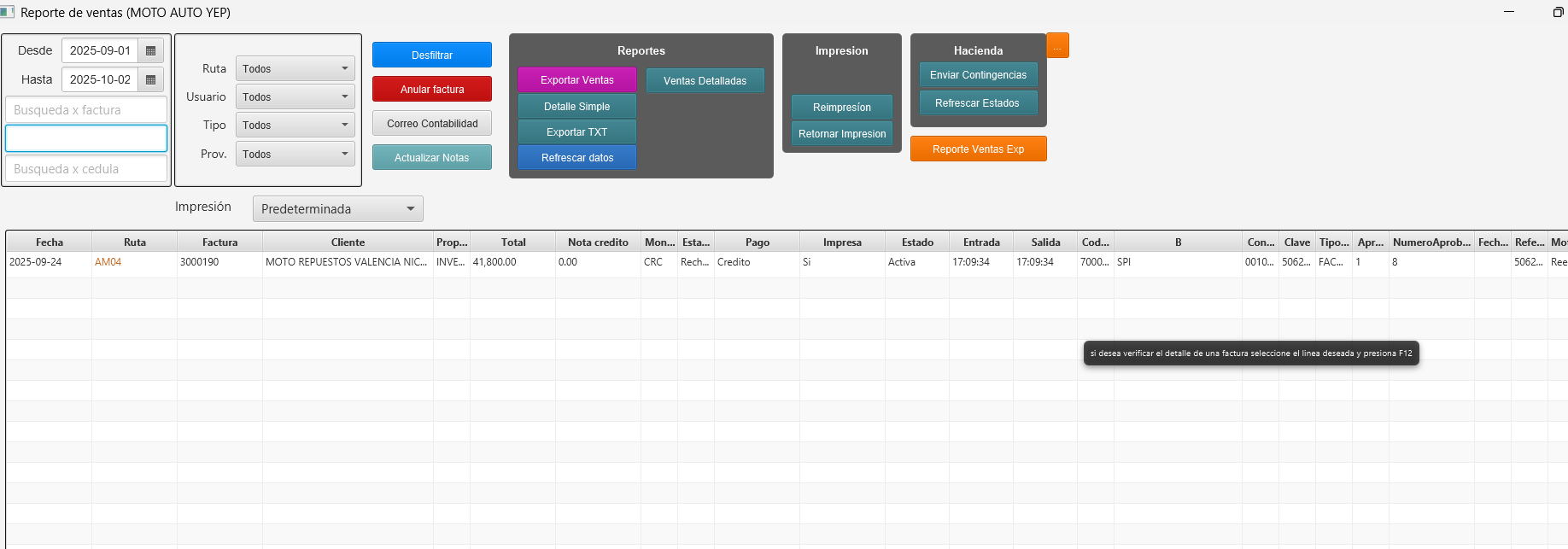The image size is (1568, 549).
Task: Click the Busqueda x cedula field
Action: [86, 169]
